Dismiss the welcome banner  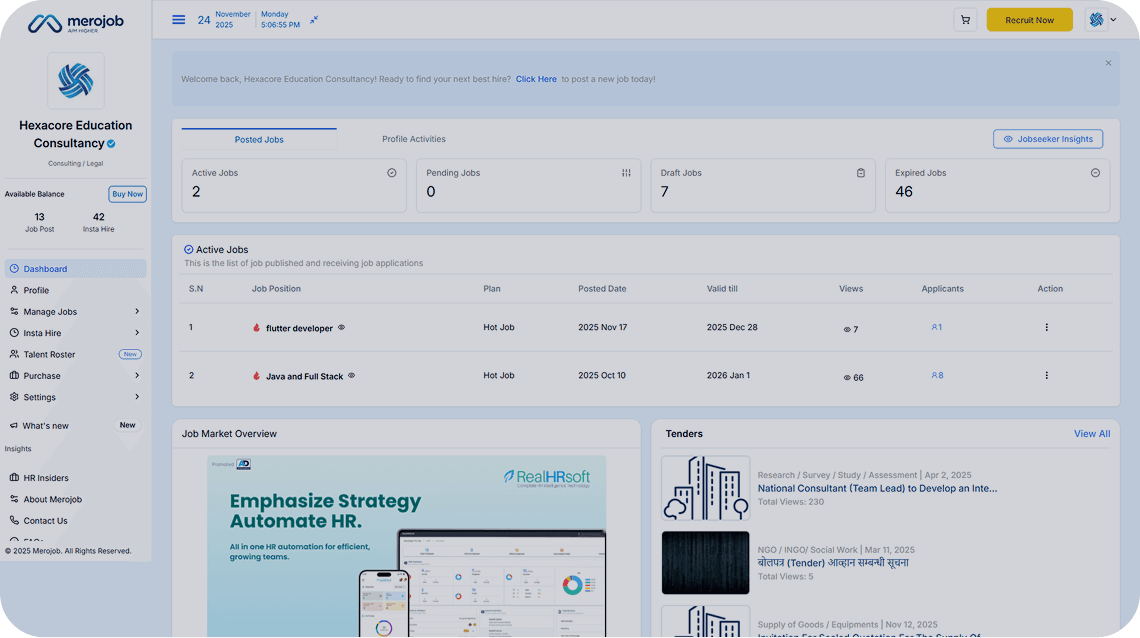point(1108,63)
